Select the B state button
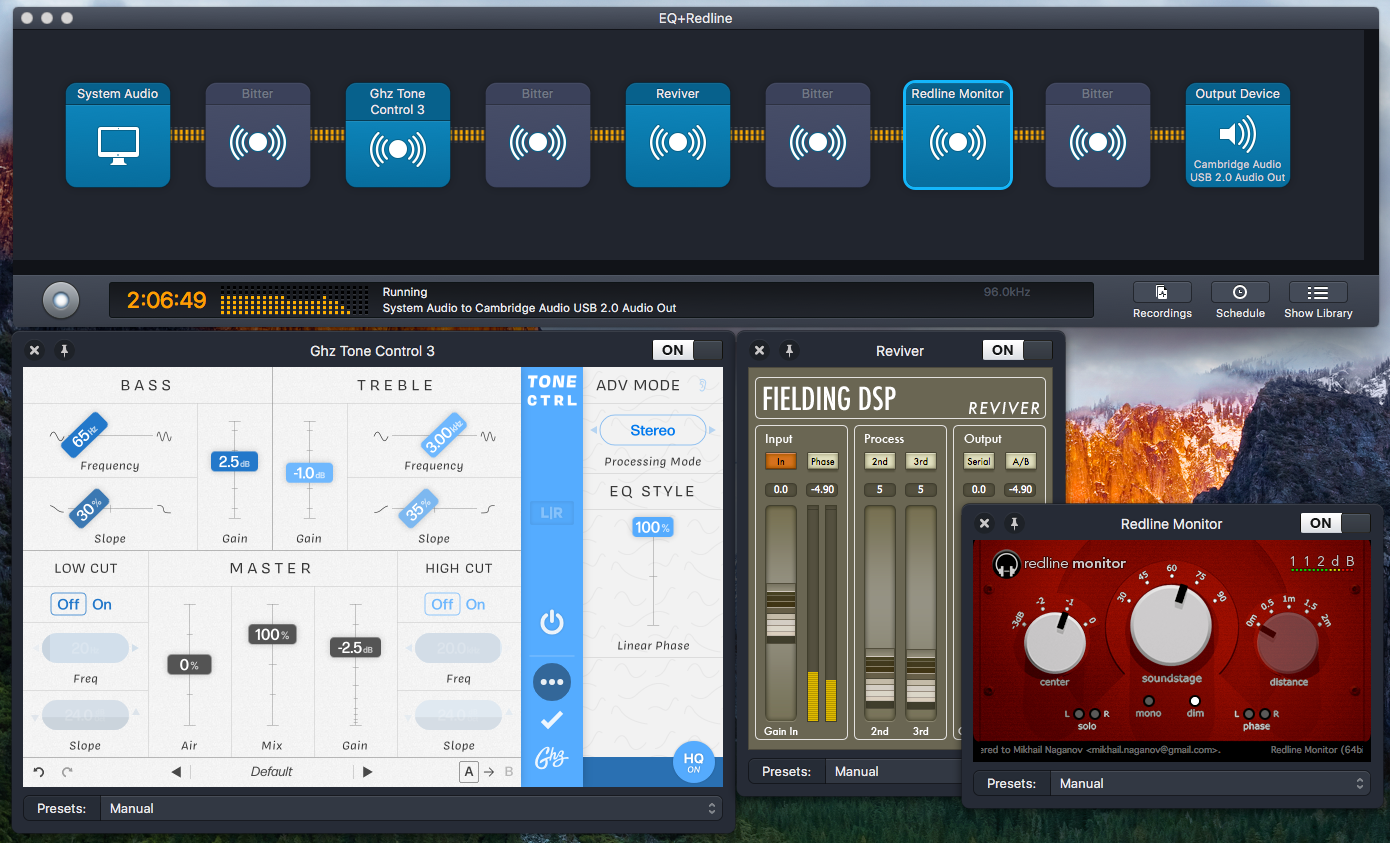The width and height of the screenshot is (1390, 843). [509, 771]
